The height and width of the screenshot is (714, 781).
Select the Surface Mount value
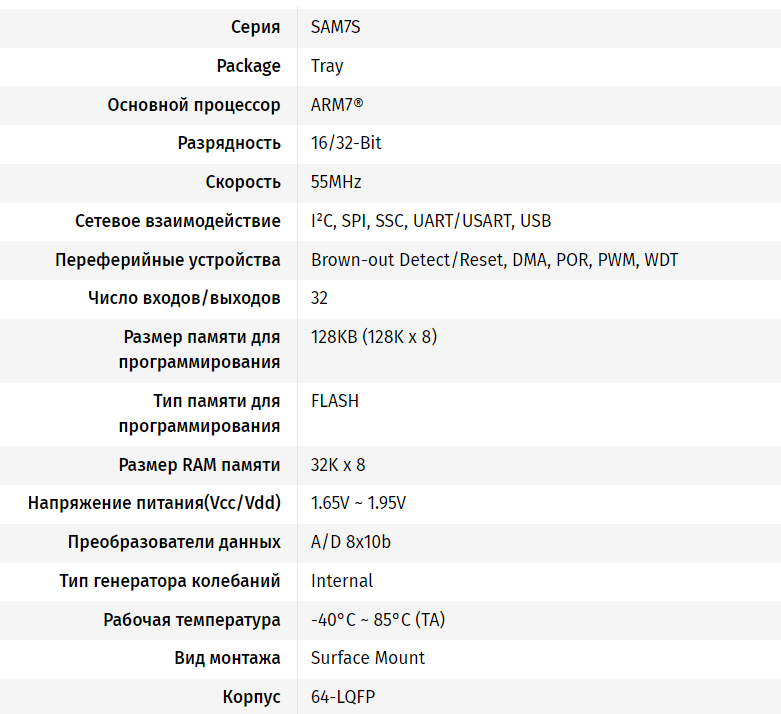[368, 658]
